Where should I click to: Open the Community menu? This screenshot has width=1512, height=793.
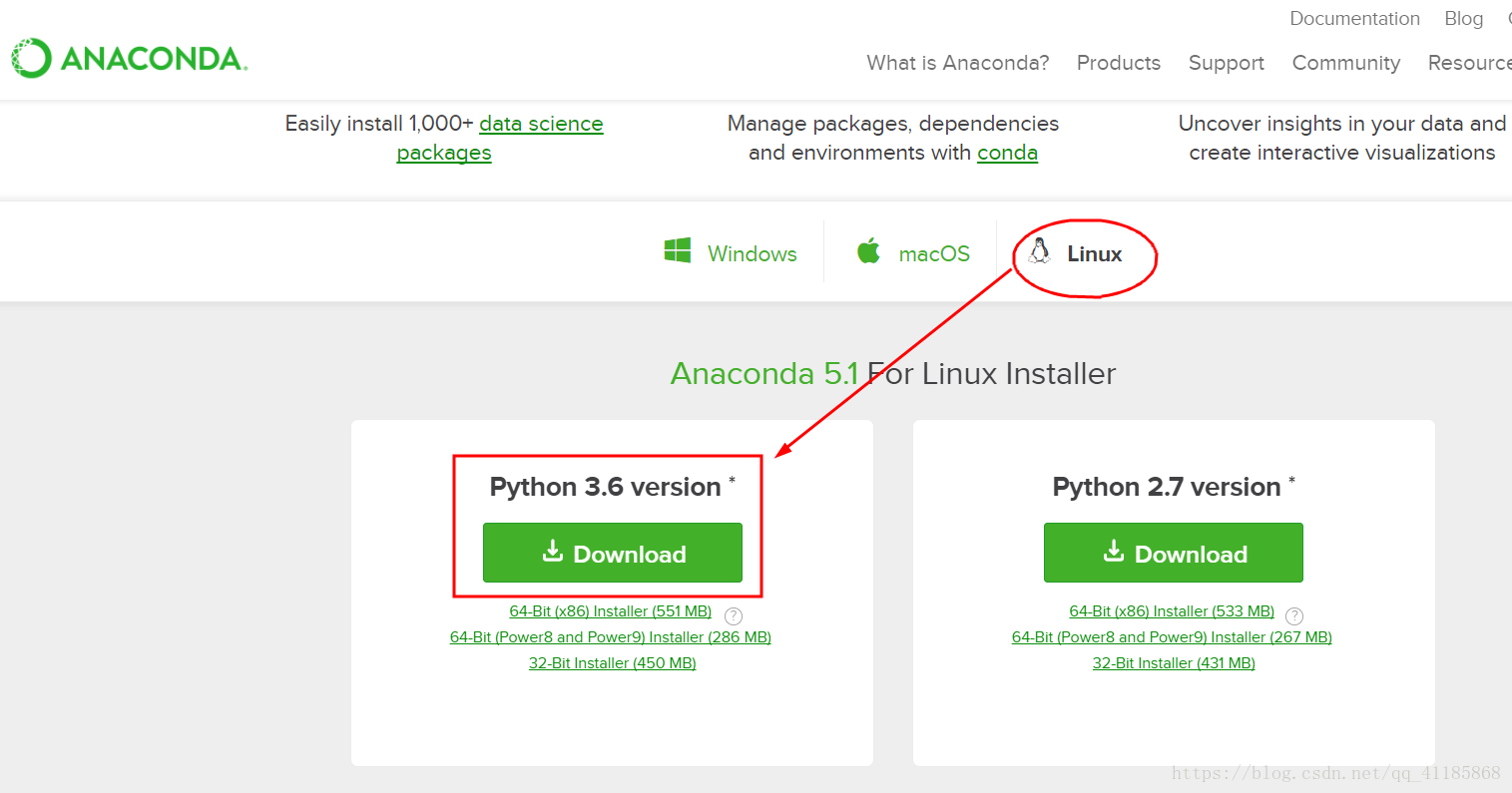click(1346, 63)
